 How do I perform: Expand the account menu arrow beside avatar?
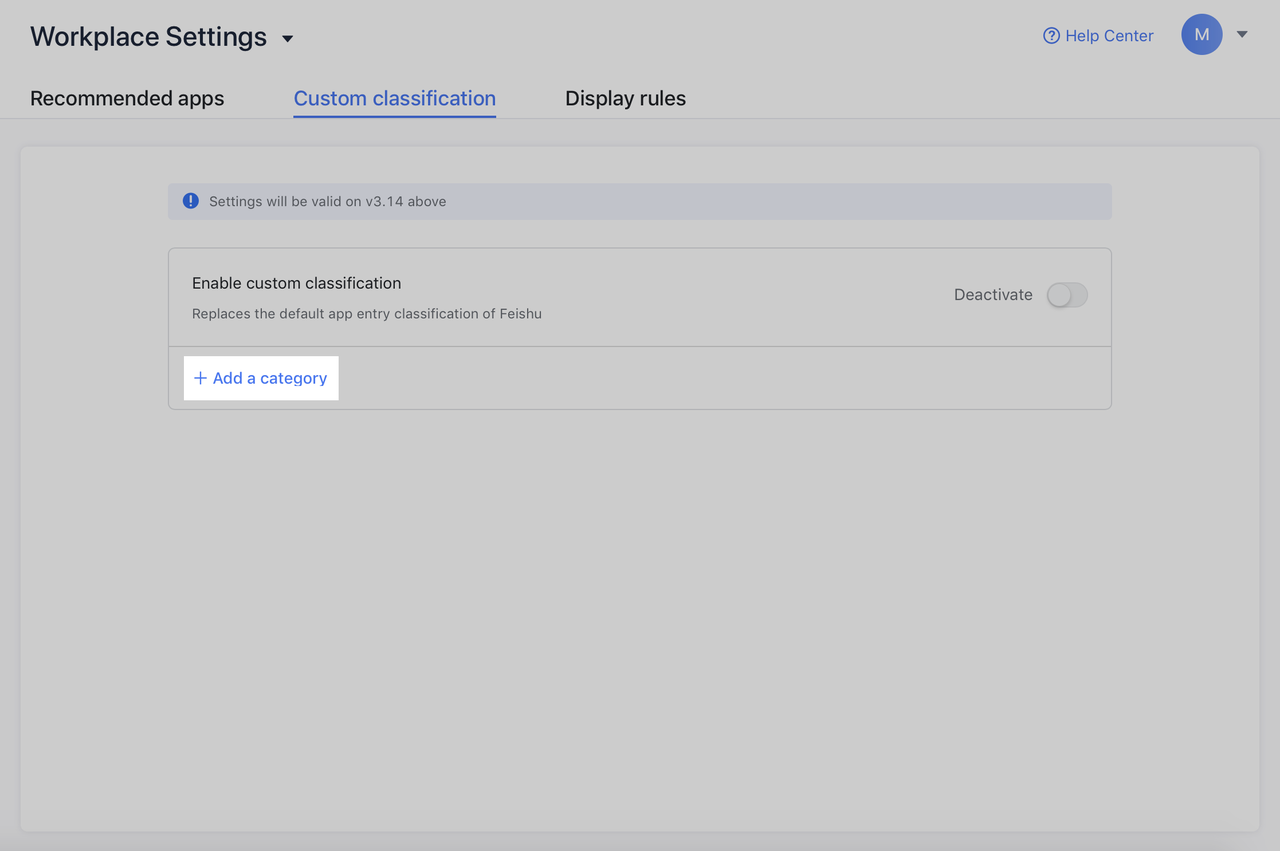click(x=1242, y=35)
